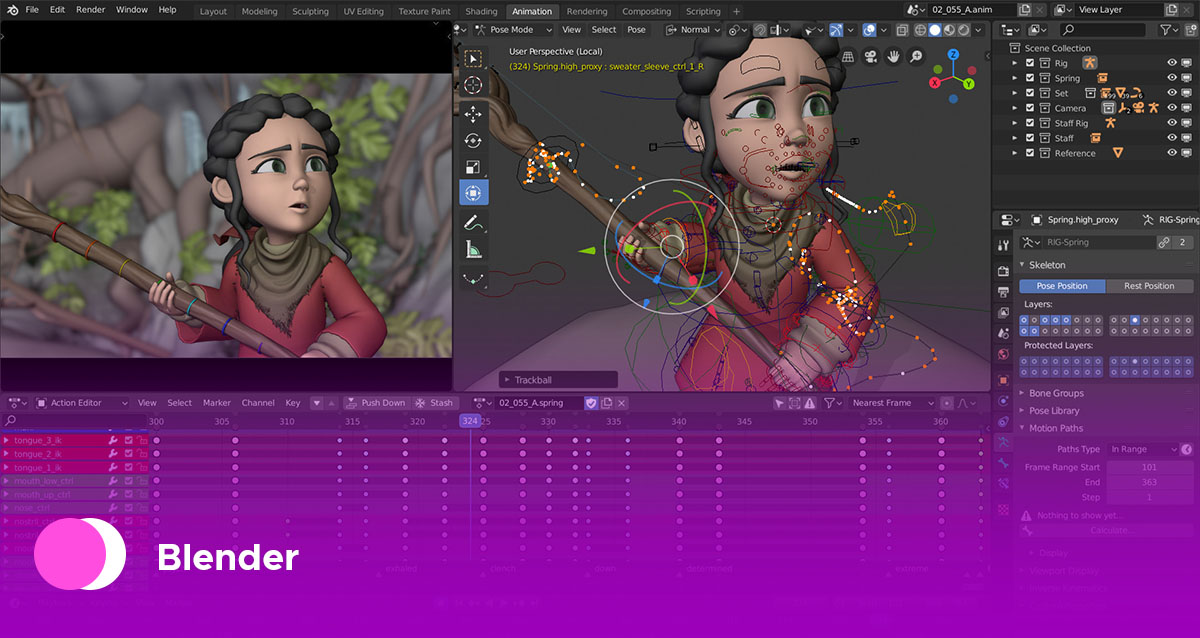Select the Transform tool
Image resolution: width=1200 pixels, height=638 pixels.
(x=474, y=193)
